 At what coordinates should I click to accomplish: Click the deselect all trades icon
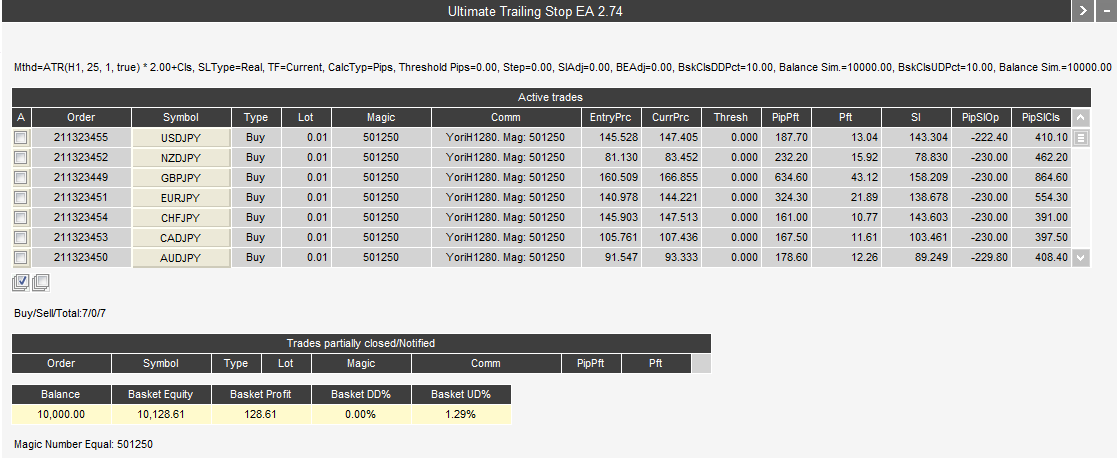pos(40,281)
